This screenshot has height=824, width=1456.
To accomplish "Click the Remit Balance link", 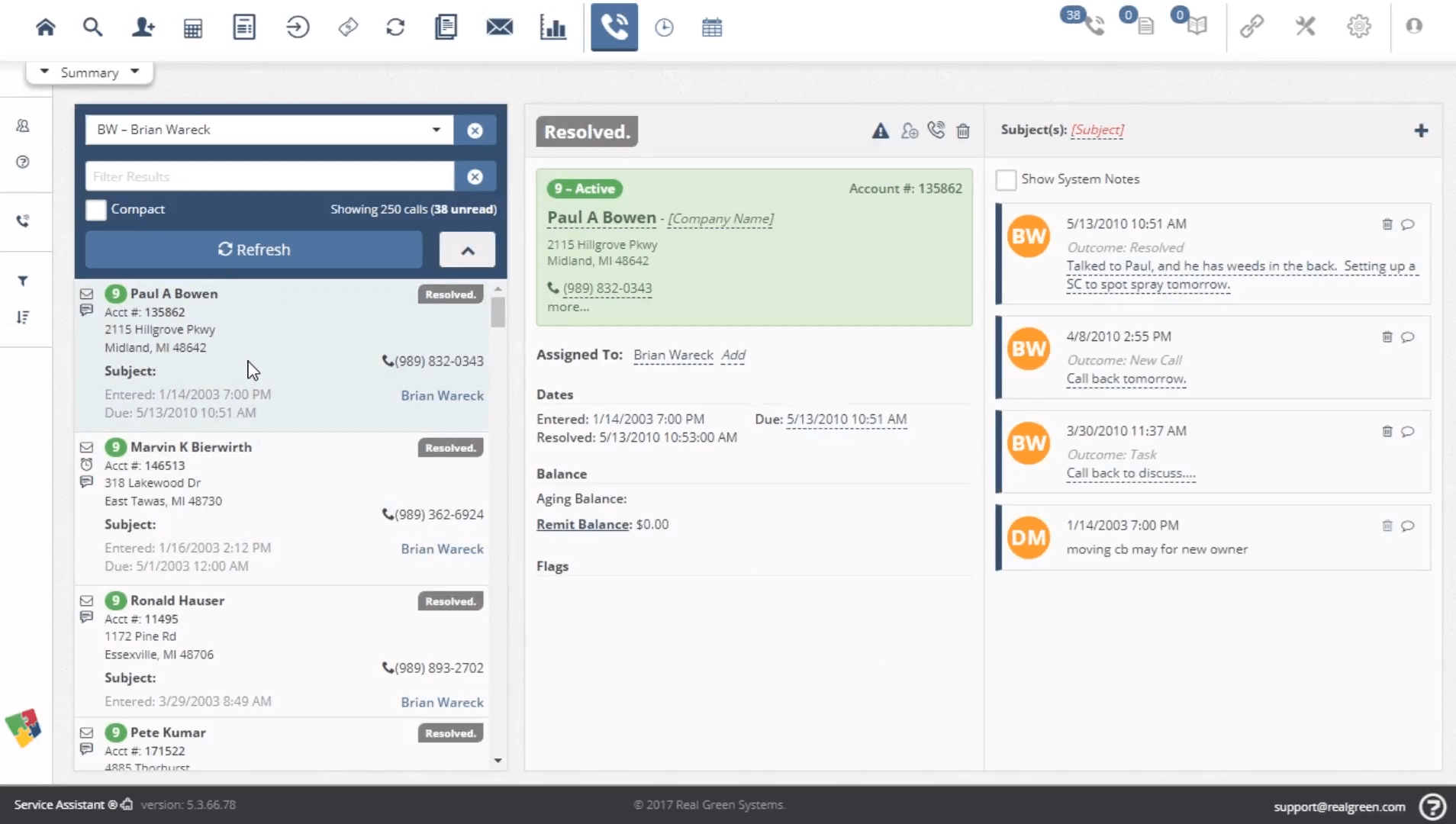I will (583, 525).
